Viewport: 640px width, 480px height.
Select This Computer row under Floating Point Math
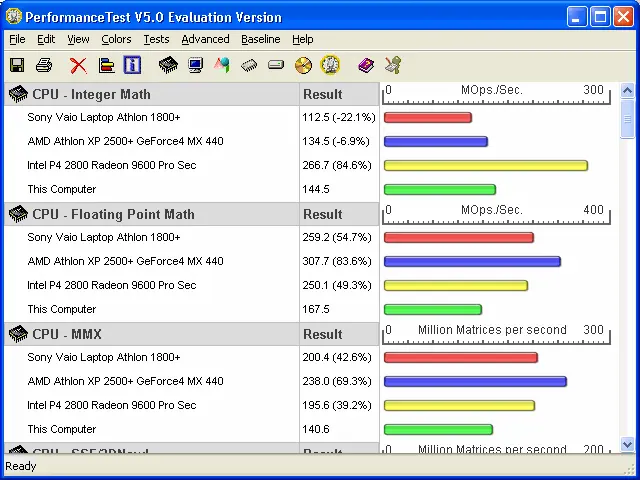click(192, 309)
